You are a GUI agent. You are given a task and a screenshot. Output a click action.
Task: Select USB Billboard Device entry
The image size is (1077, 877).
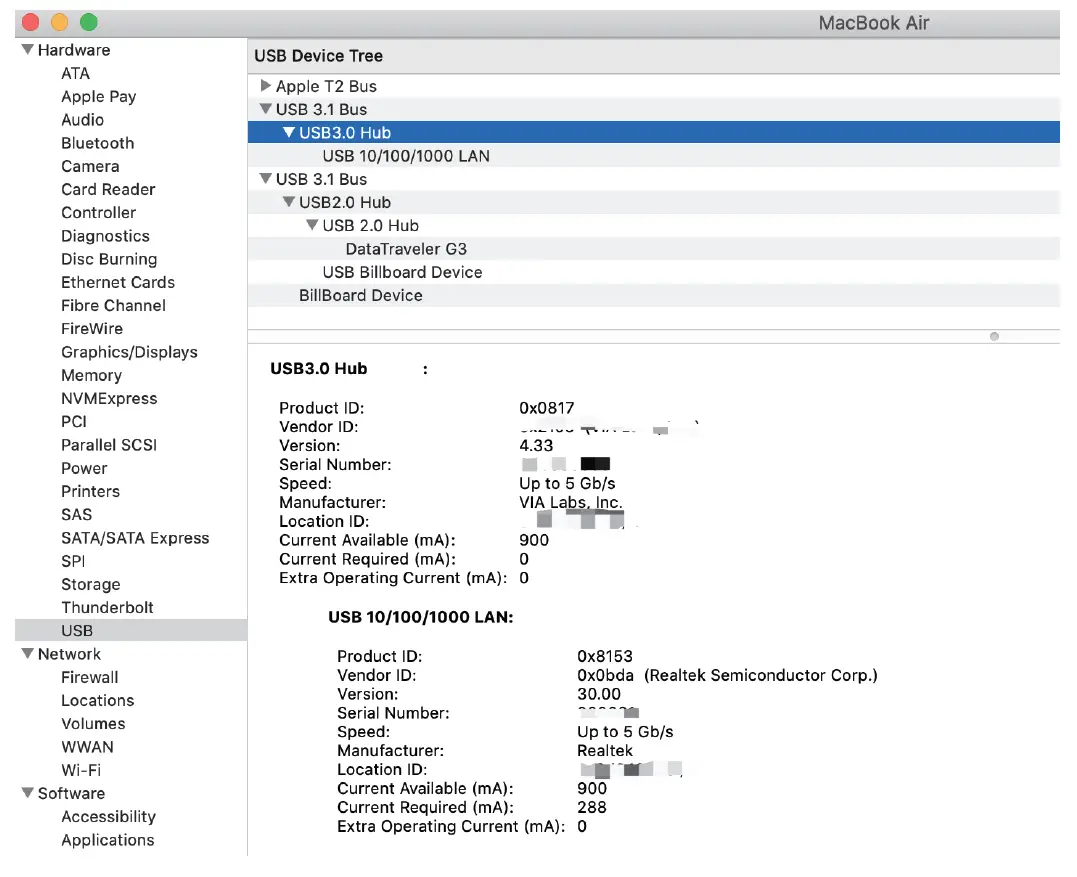(x=402, y=272)
